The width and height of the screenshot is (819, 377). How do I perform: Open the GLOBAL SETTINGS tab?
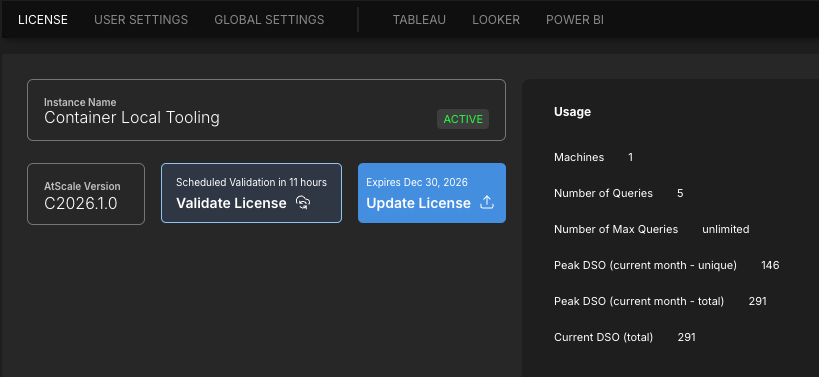point(269,20)
